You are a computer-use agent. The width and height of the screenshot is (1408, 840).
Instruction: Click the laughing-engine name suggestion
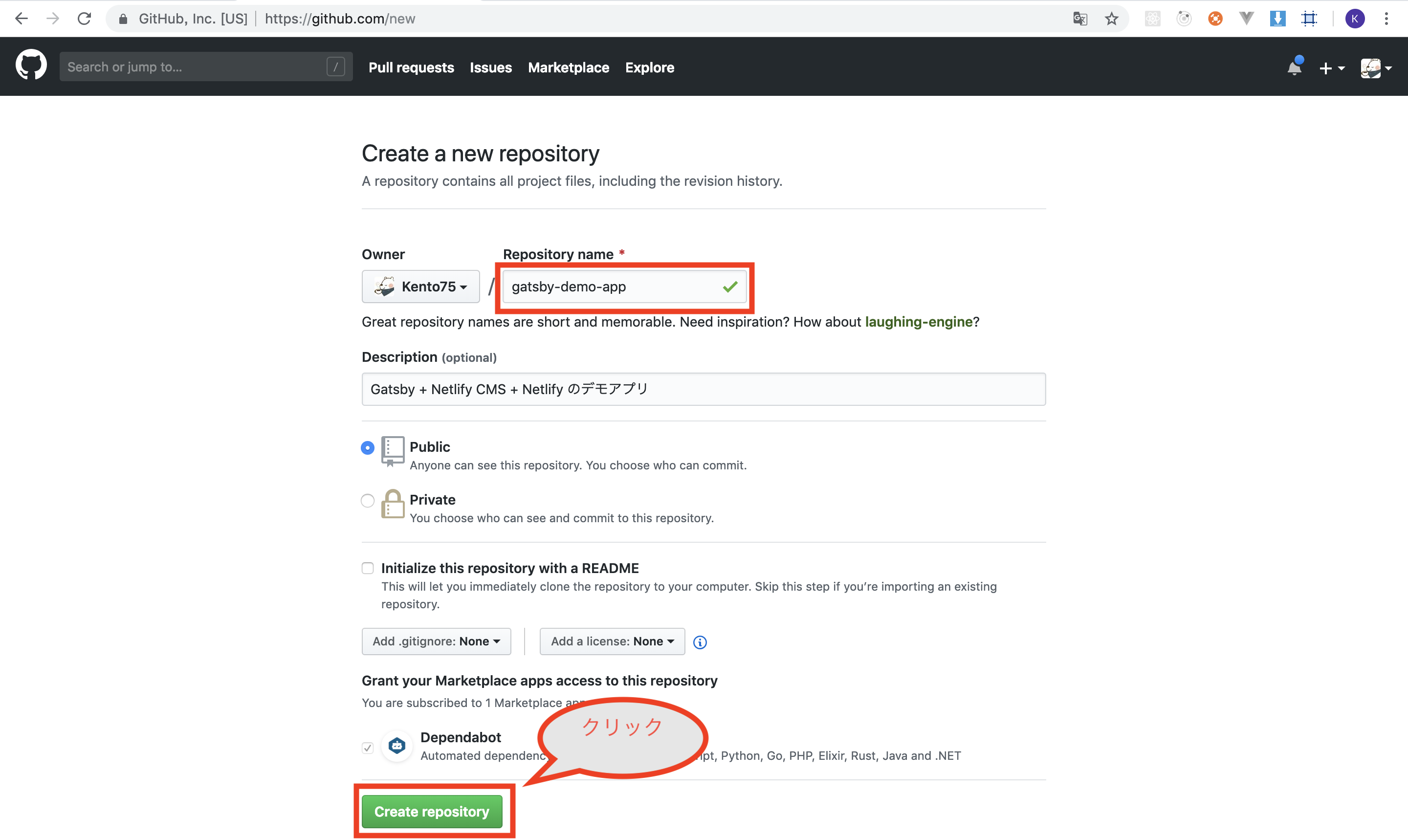(x=918, y=322)
